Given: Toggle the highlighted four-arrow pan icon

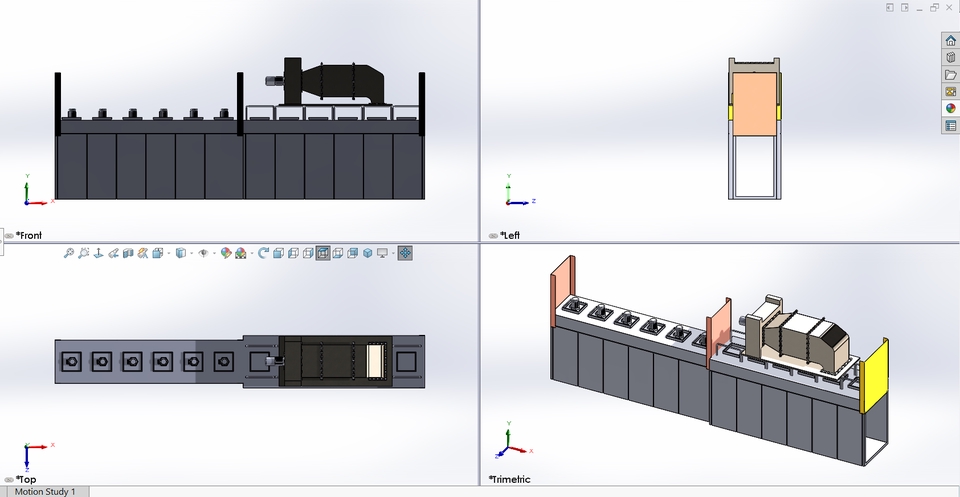Looking at the screenshot, I should coord(406,253).
